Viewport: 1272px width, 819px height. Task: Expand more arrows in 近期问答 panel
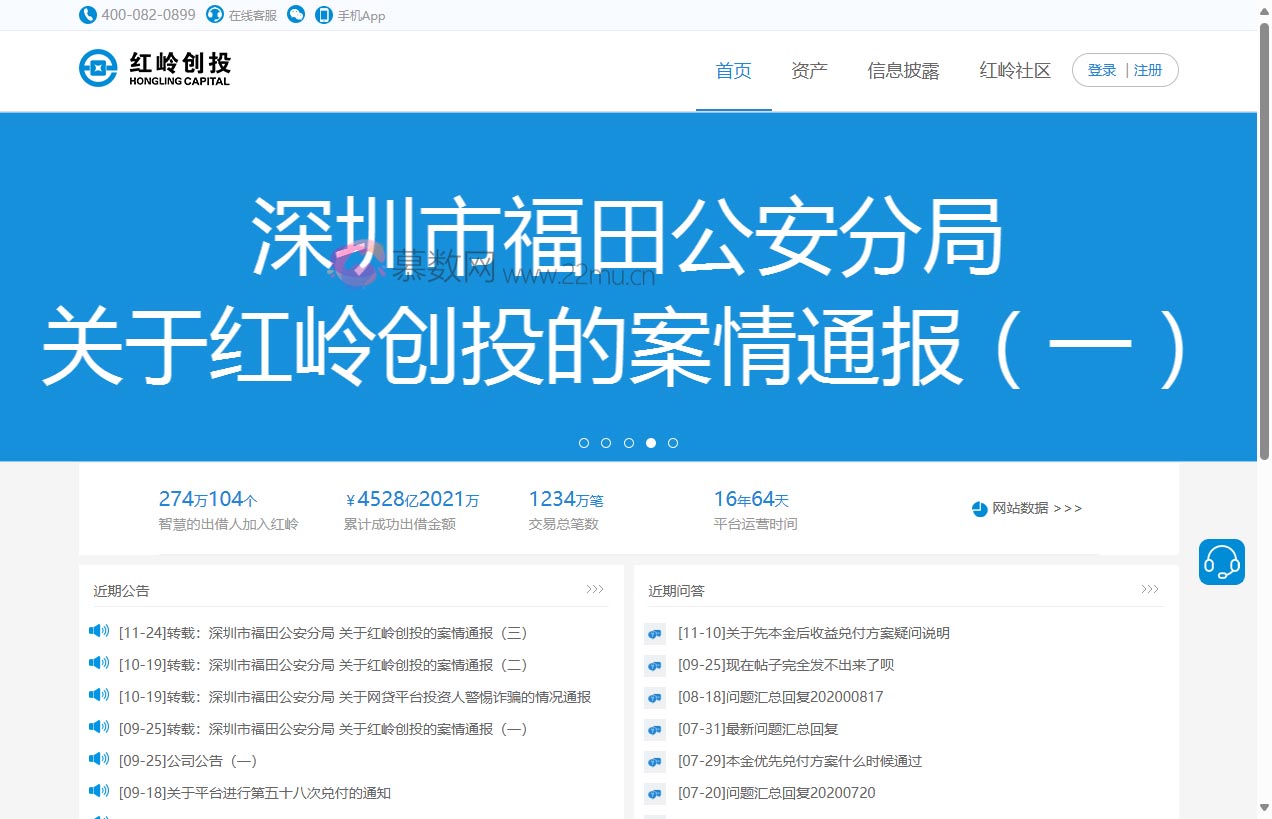[x=1150, y=590]
